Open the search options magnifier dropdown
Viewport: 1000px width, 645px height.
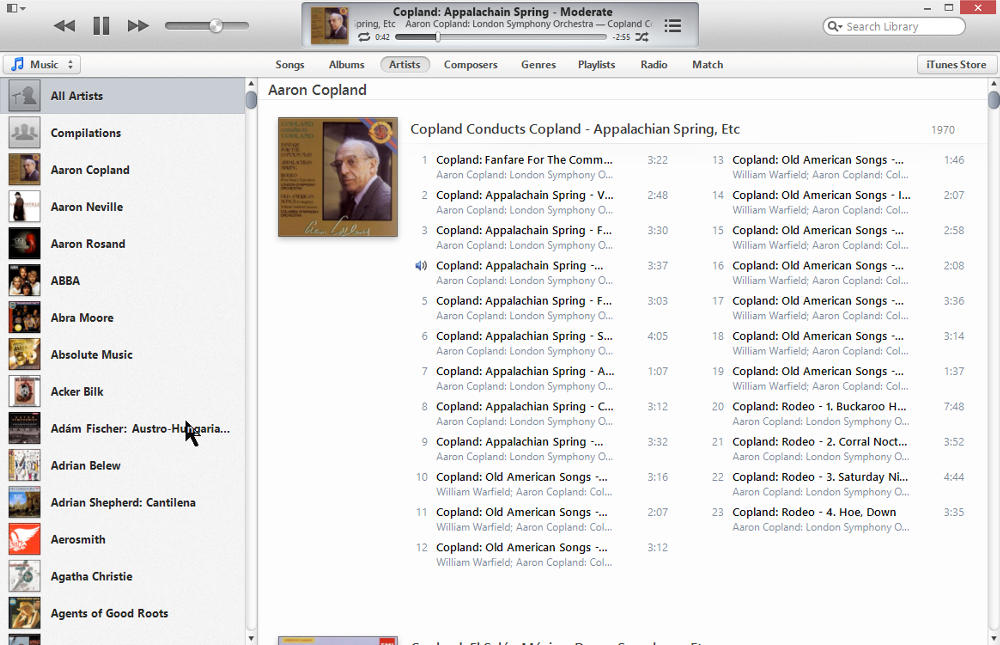pyautogui.click(x=834, y=26)
